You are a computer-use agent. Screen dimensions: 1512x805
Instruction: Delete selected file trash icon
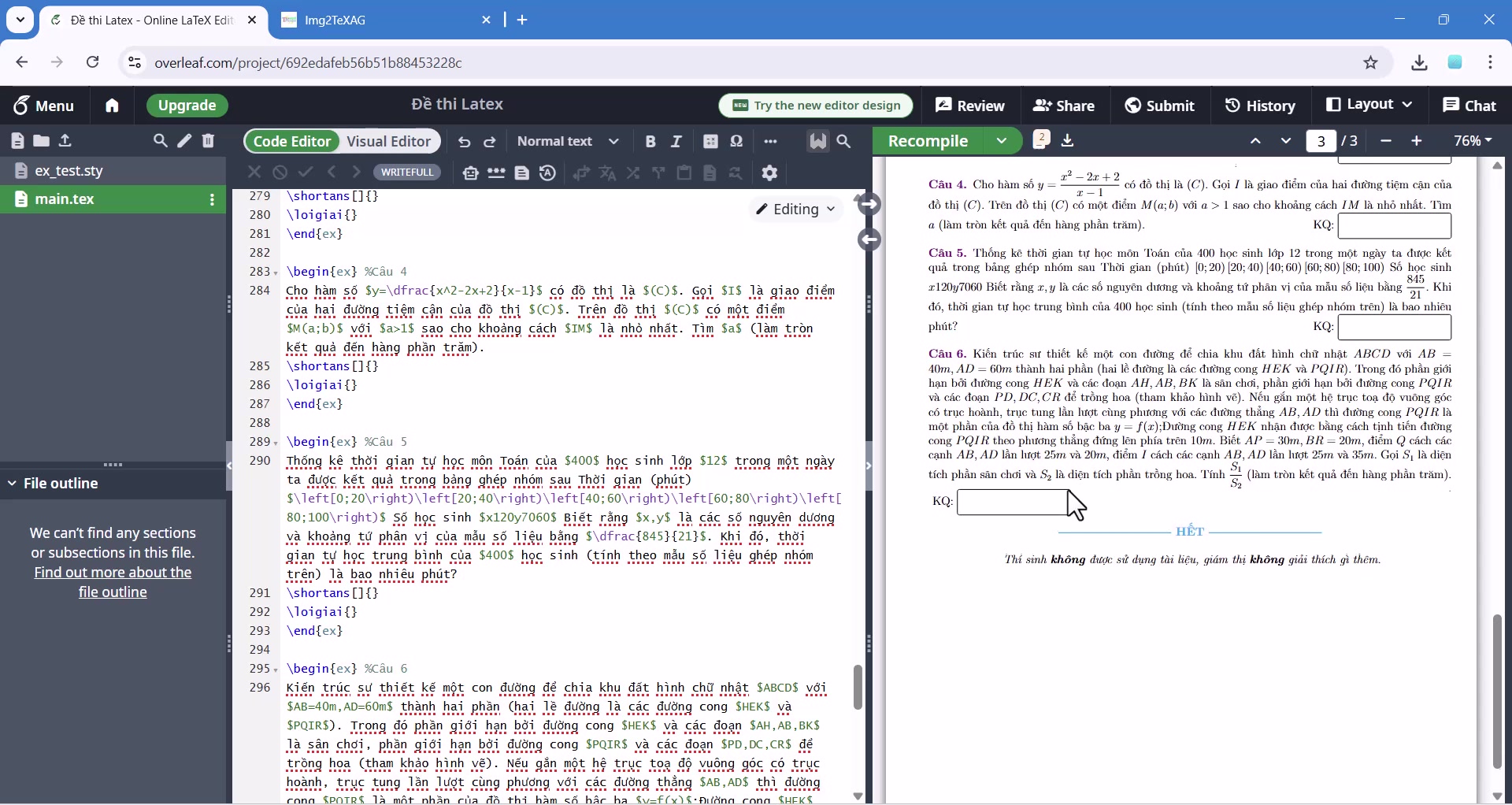click(x=209, y=141)
